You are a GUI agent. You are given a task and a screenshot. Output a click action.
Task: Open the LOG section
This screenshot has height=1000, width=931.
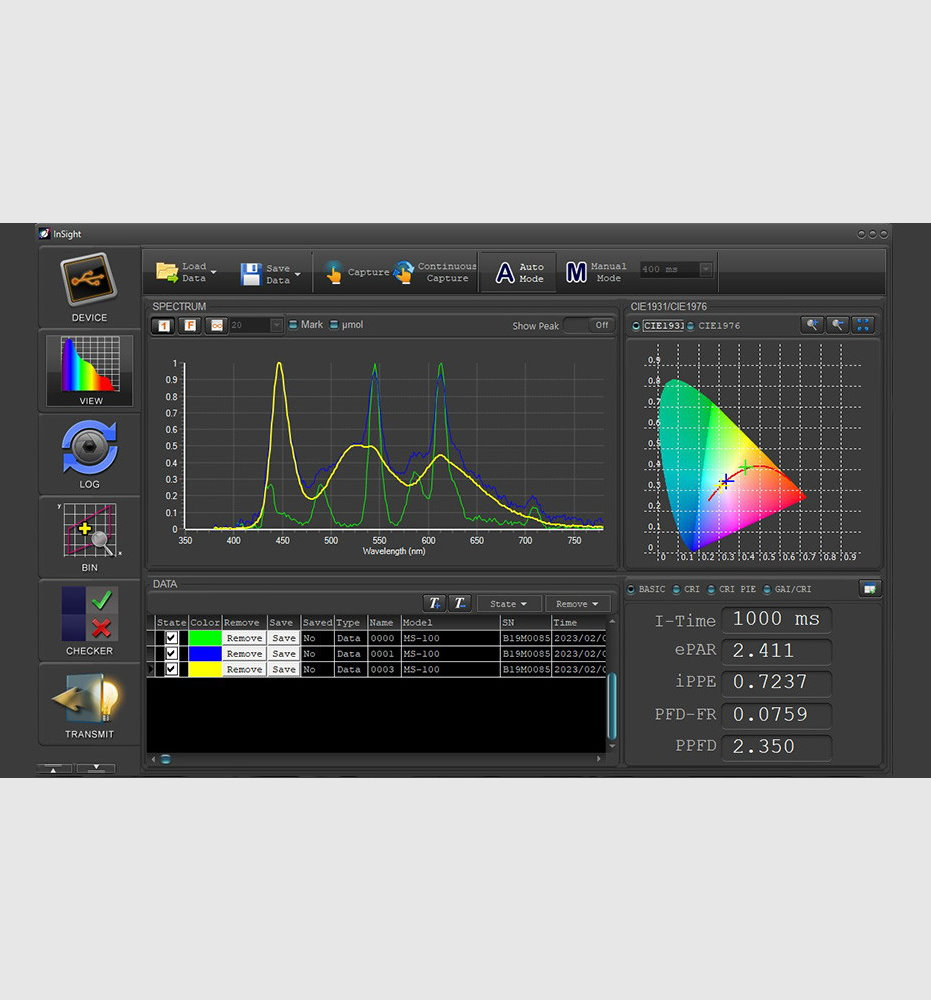pyautogui.click(x=89, y=453)
